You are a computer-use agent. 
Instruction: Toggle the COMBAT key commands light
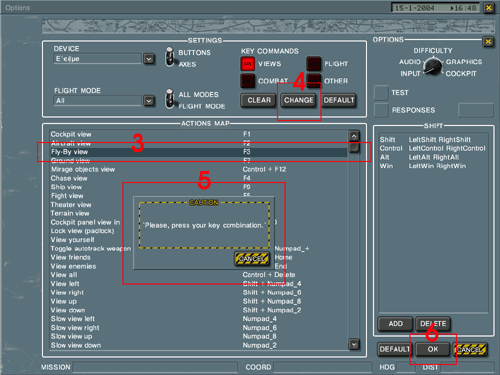247,81
